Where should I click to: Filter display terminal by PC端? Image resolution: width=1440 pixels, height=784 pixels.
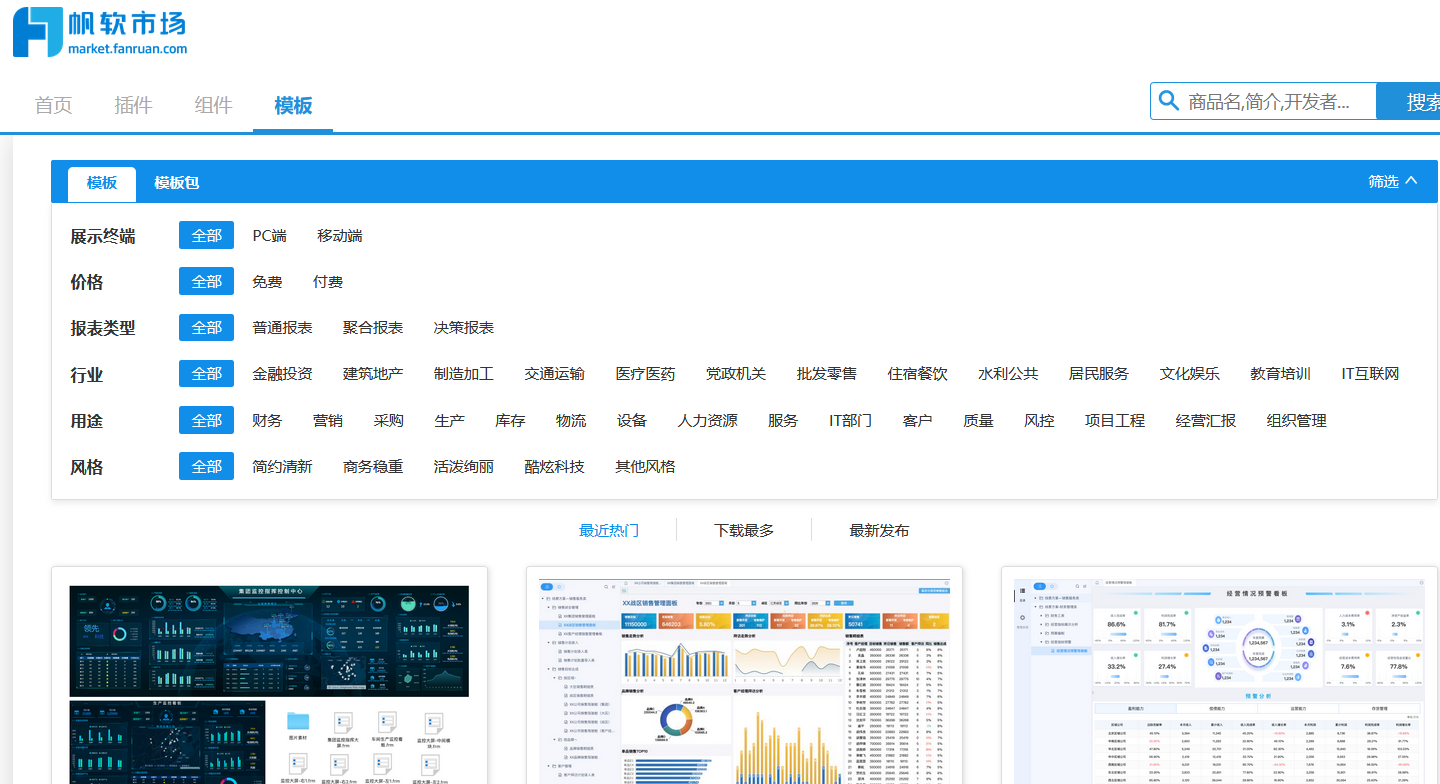(270, 236)
